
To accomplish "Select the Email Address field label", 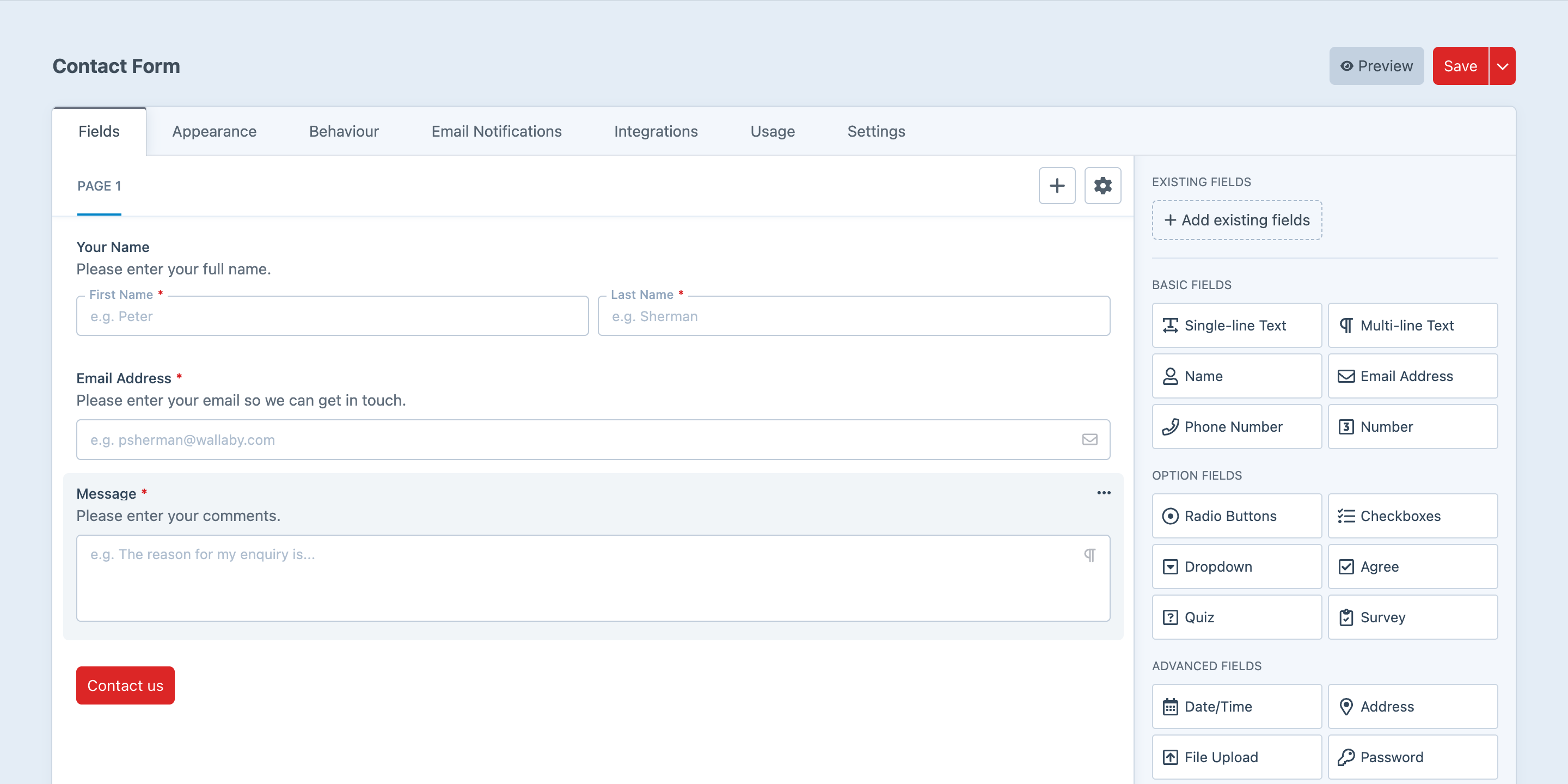I will click(124, 378).
